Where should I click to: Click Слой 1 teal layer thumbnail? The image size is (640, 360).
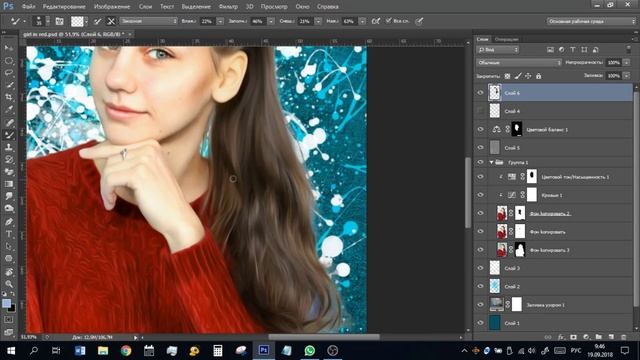495,323
